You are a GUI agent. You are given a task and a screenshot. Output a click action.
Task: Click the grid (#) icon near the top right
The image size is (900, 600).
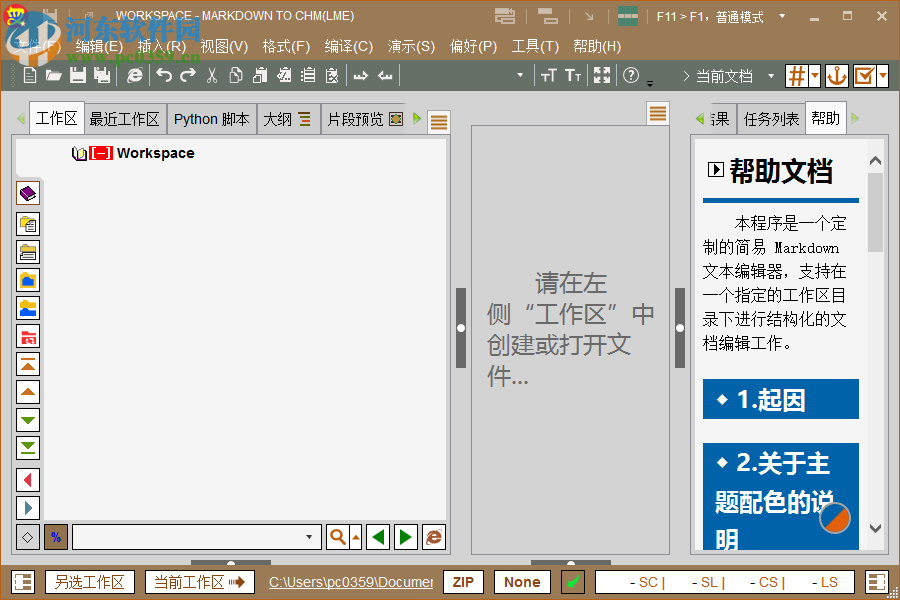point(798,75)
